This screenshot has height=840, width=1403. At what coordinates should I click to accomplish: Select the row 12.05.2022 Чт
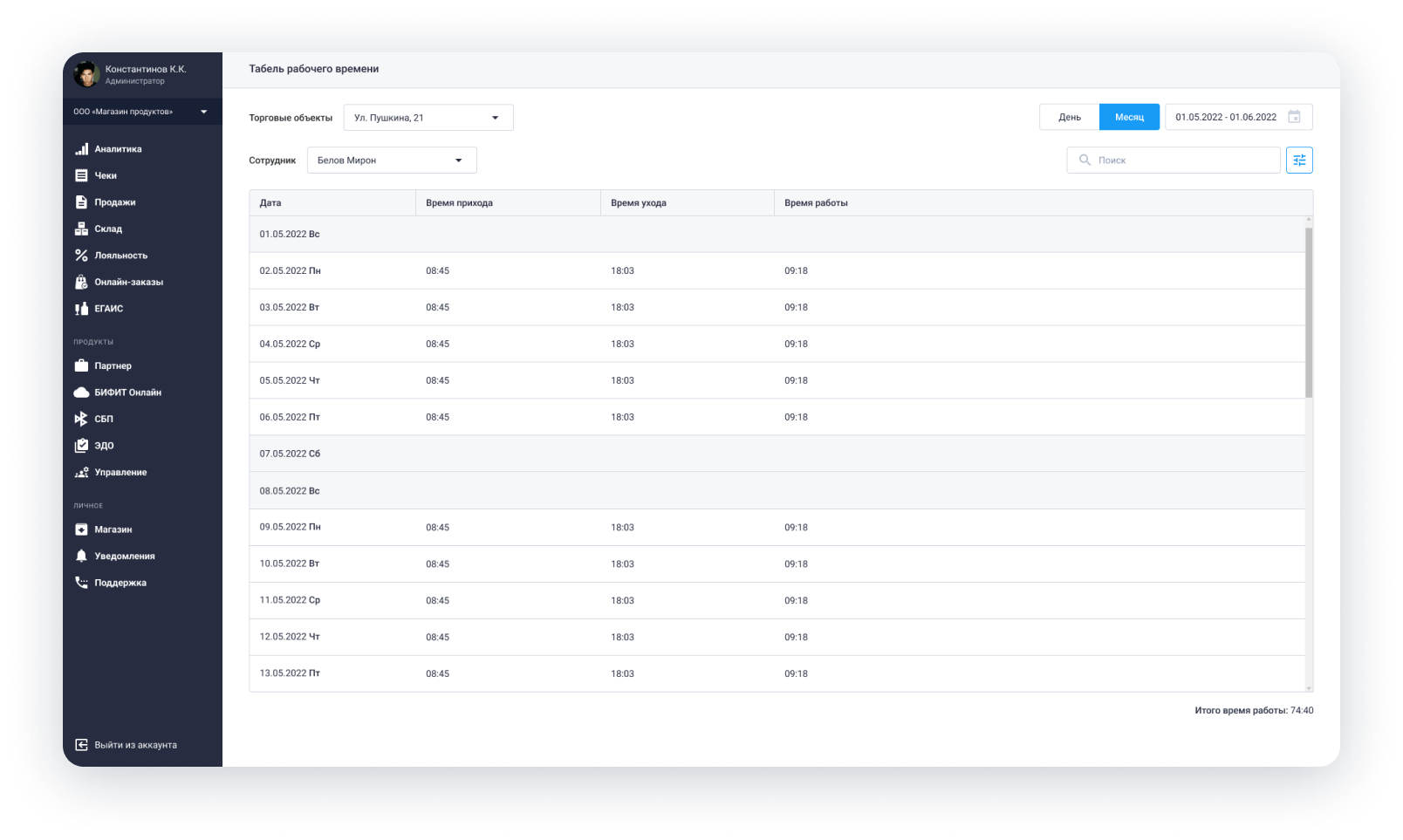(x=777, y=637)
